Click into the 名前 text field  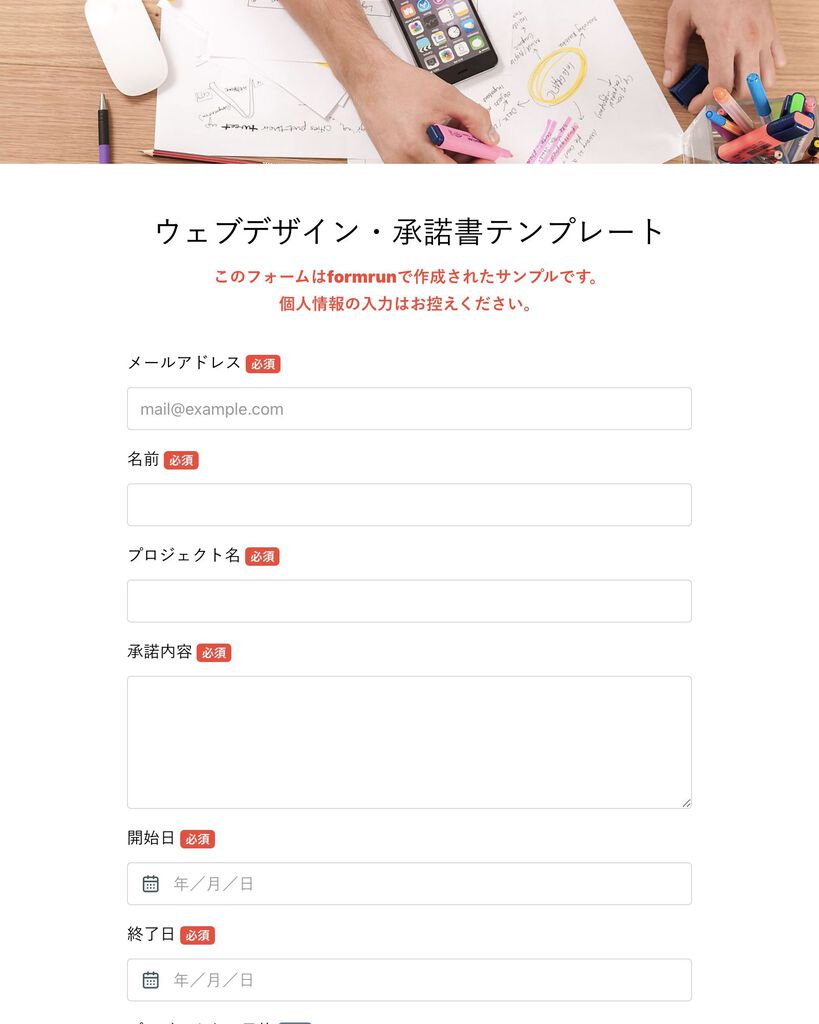tap(409, 505)
